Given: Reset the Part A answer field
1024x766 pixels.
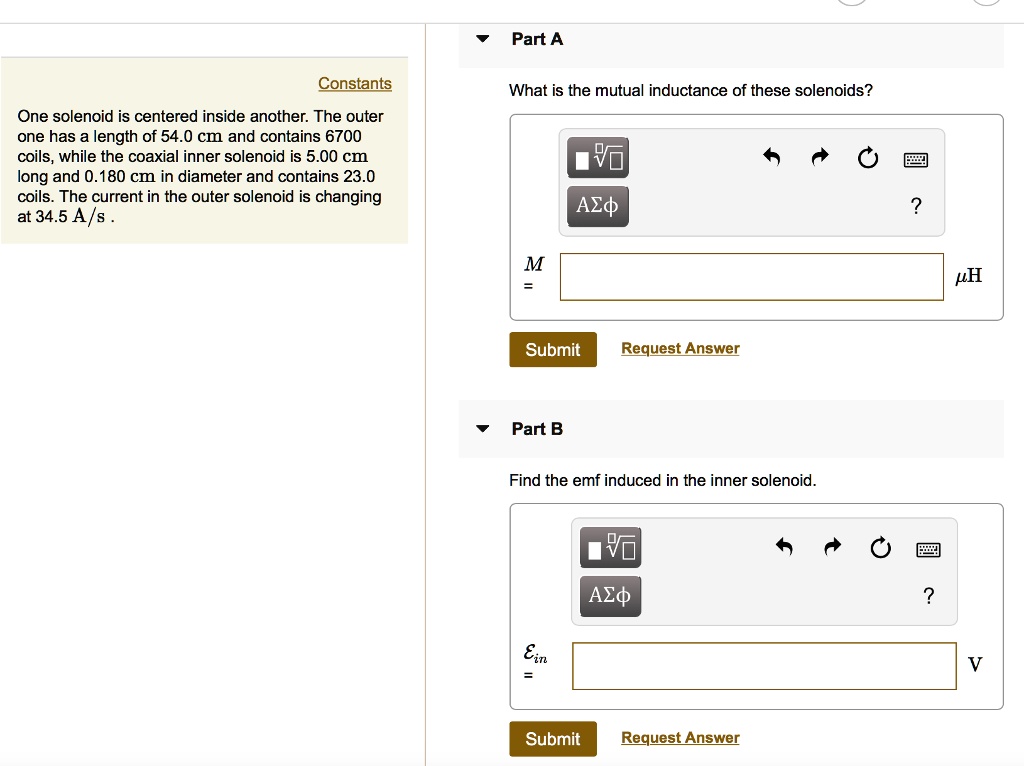Looking at the screenshot, I should (x=868, y=158).
